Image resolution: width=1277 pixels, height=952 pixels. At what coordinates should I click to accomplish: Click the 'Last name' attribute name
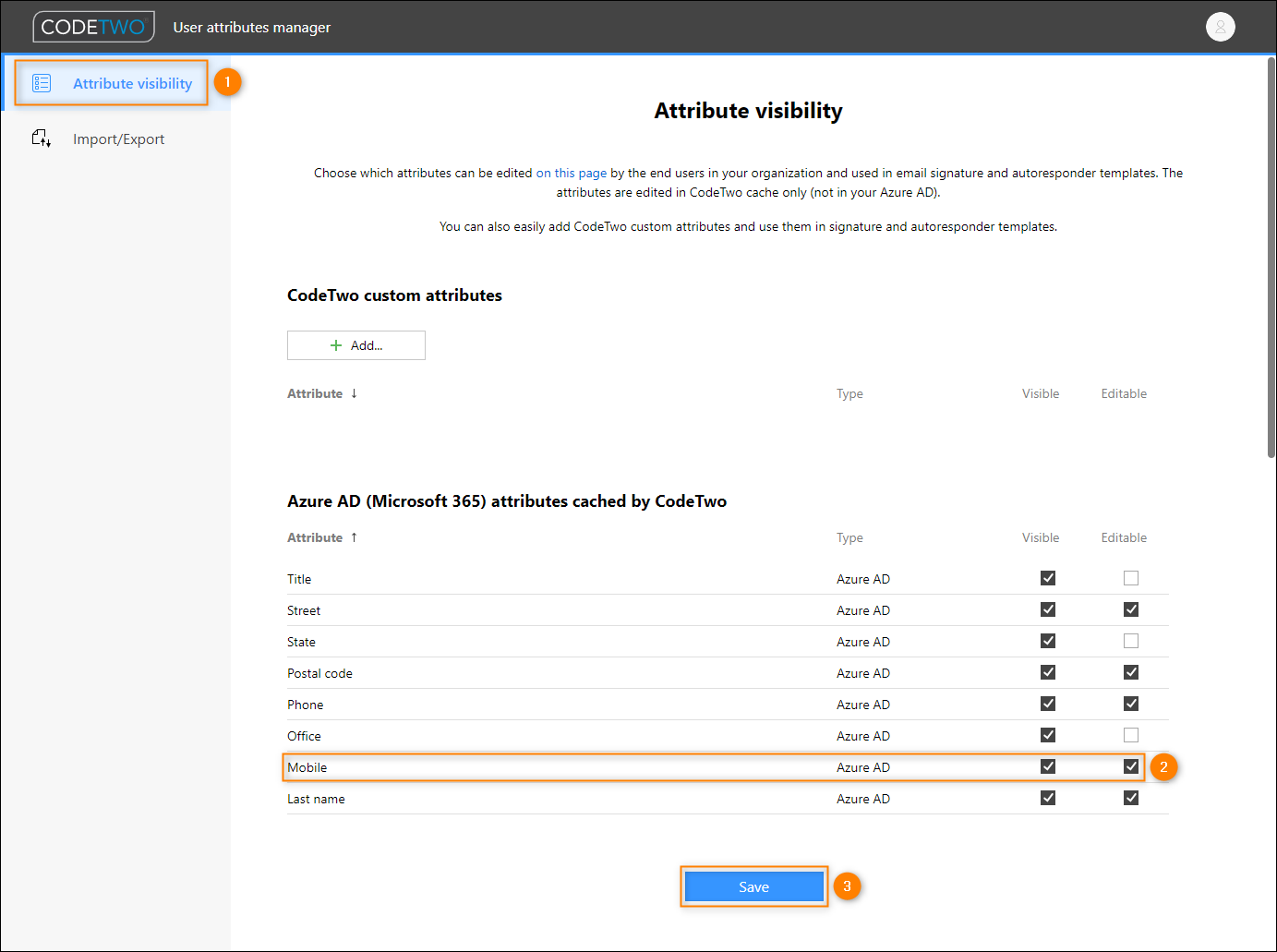316,799
